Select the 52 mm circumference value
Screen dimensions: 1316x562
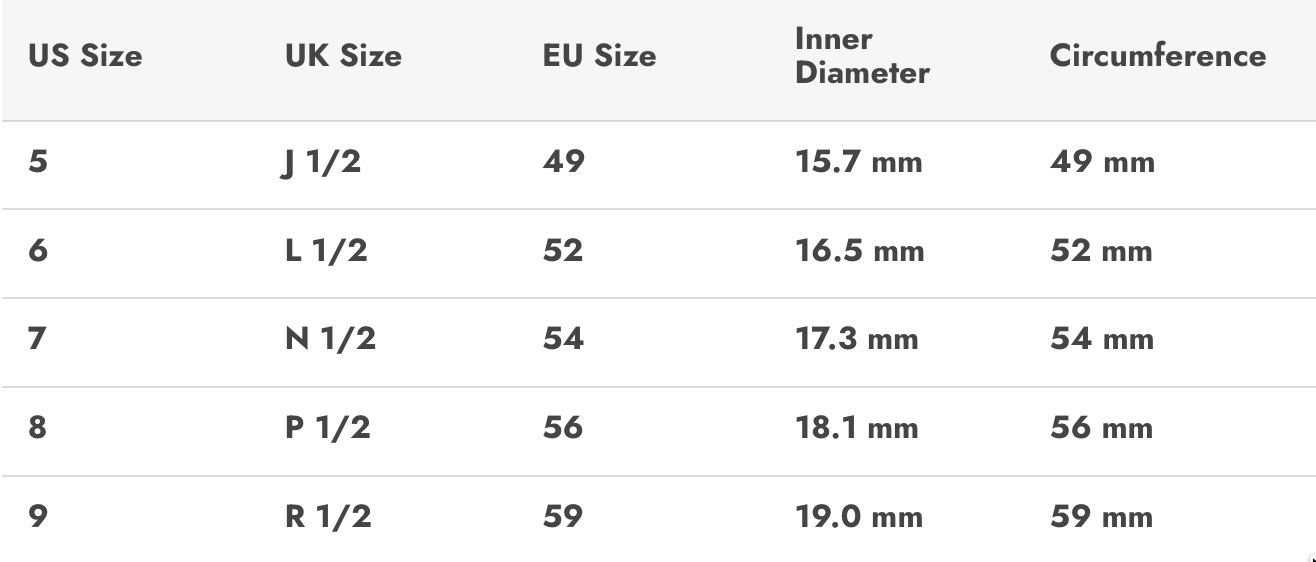1101,250
